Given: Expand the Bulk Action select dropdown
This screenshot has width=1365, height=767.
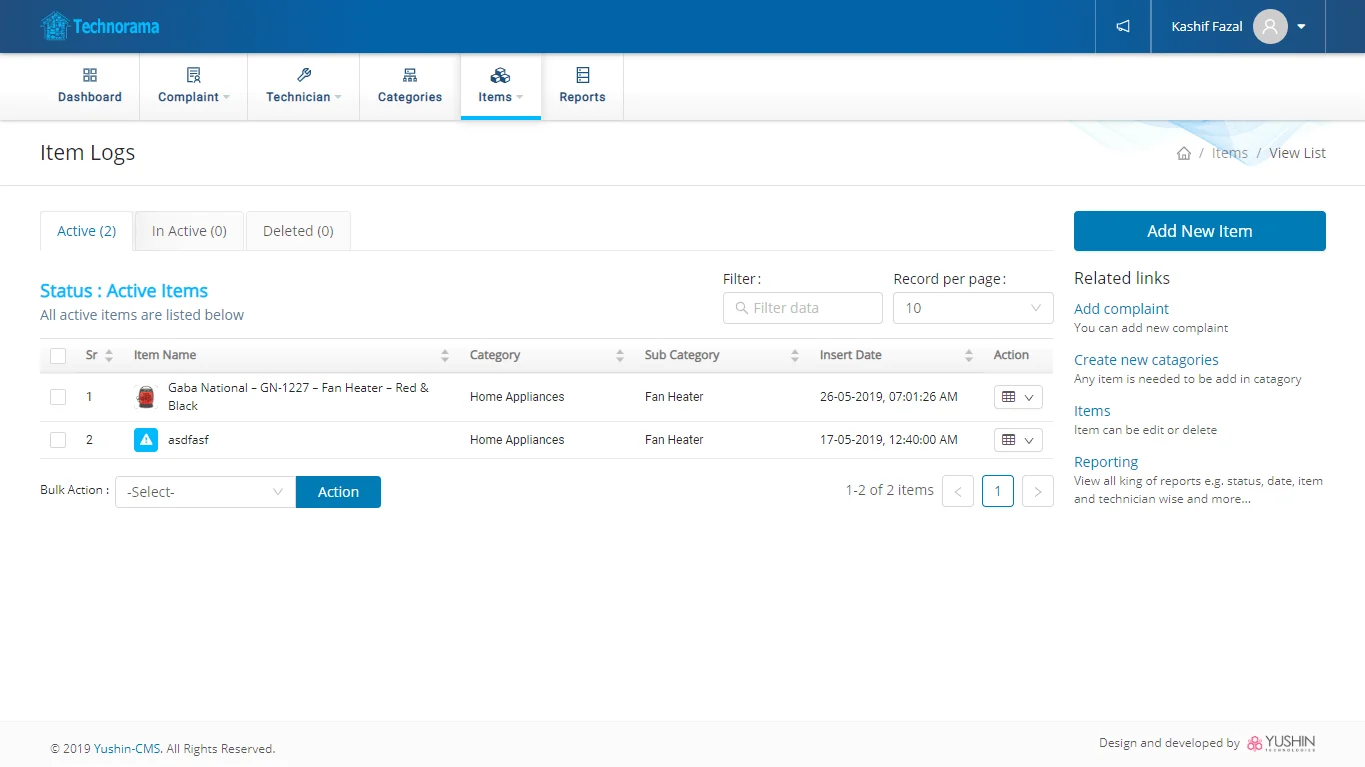Looking at the screenshot, I should [x=205, y=492].
